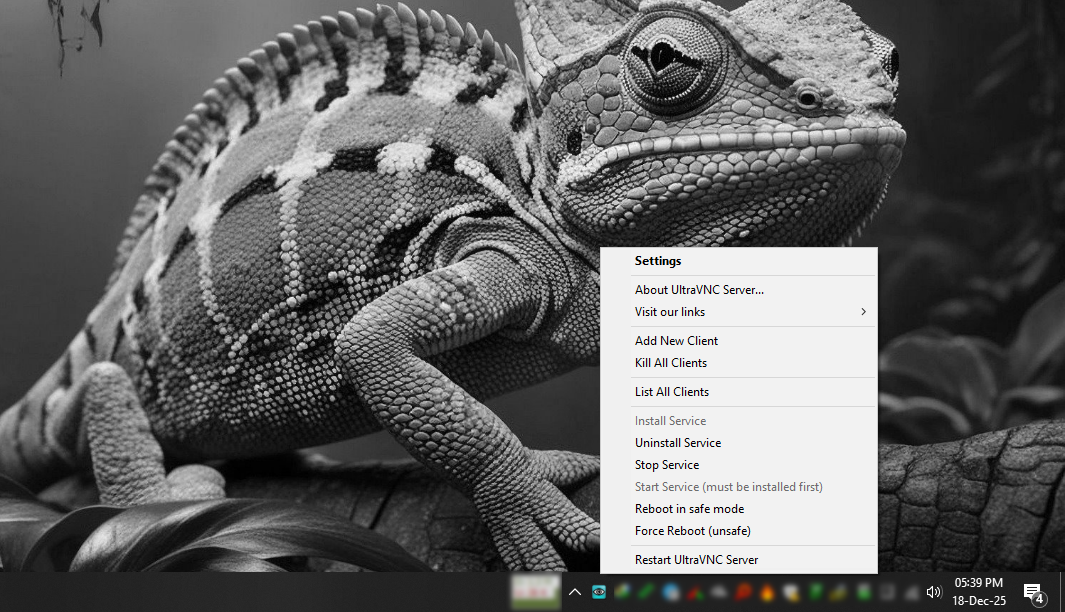The height and width of the screenshot is (612, 1065).
Task: Open List All Clients
Action: coord(671,391)
